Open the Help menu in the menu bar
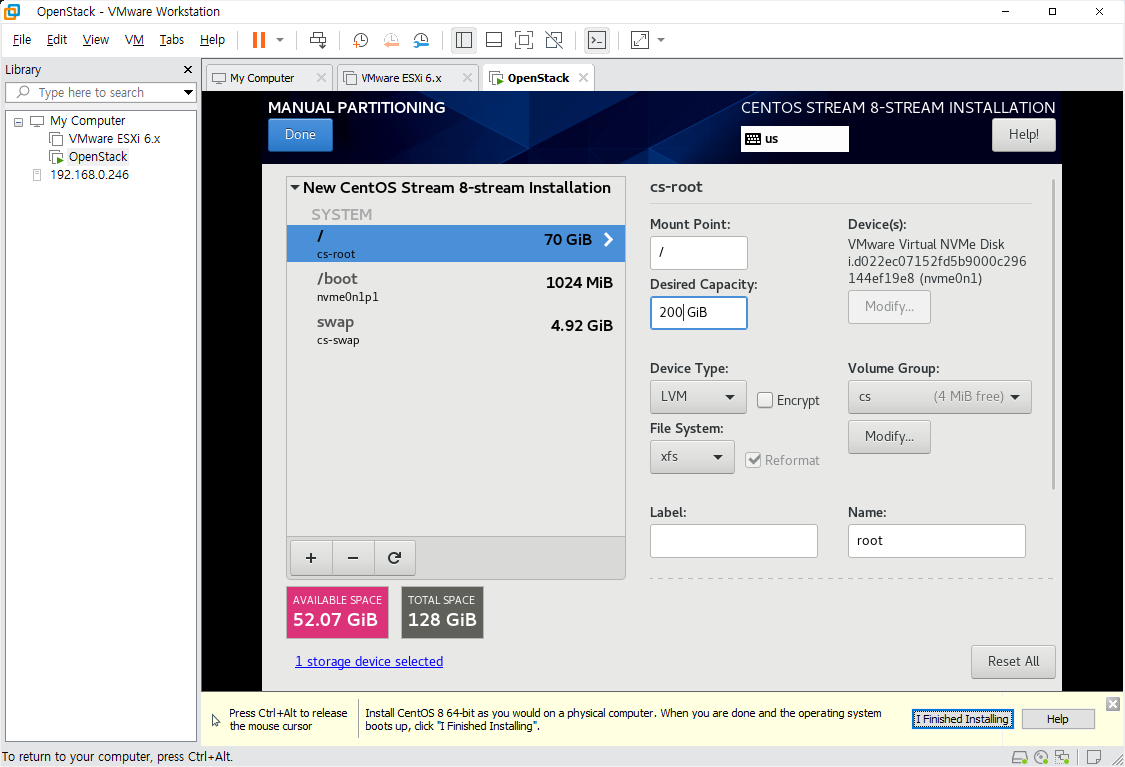The width and height of the screenshot is (1125, 767). pyautogui.click(x=212, y=39)
